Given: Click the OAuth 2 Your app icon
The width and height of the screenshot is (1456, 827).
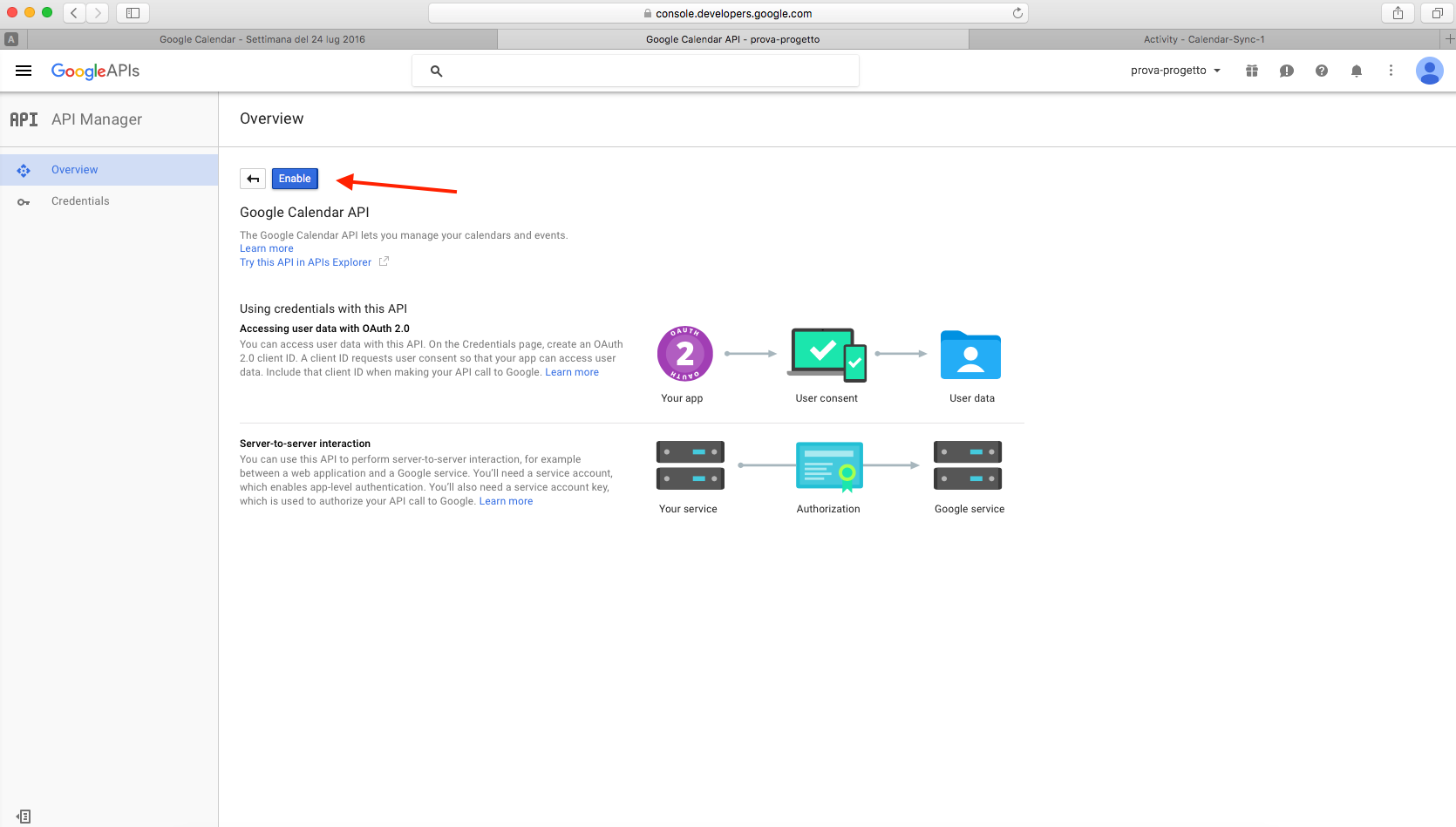Looking at the screenshot, I should (x=684, y=354).
